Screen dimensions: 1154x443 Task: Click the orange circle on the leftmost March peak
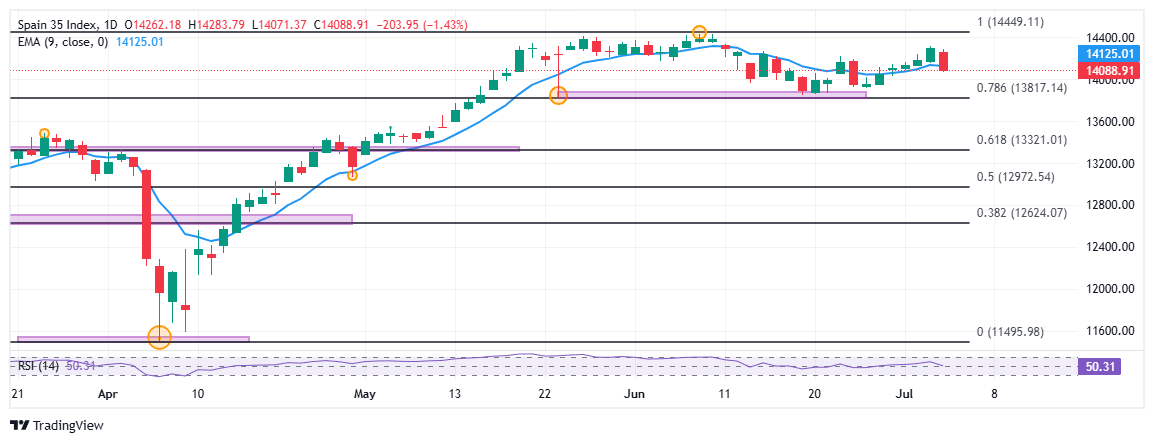[x=44, y=133]
